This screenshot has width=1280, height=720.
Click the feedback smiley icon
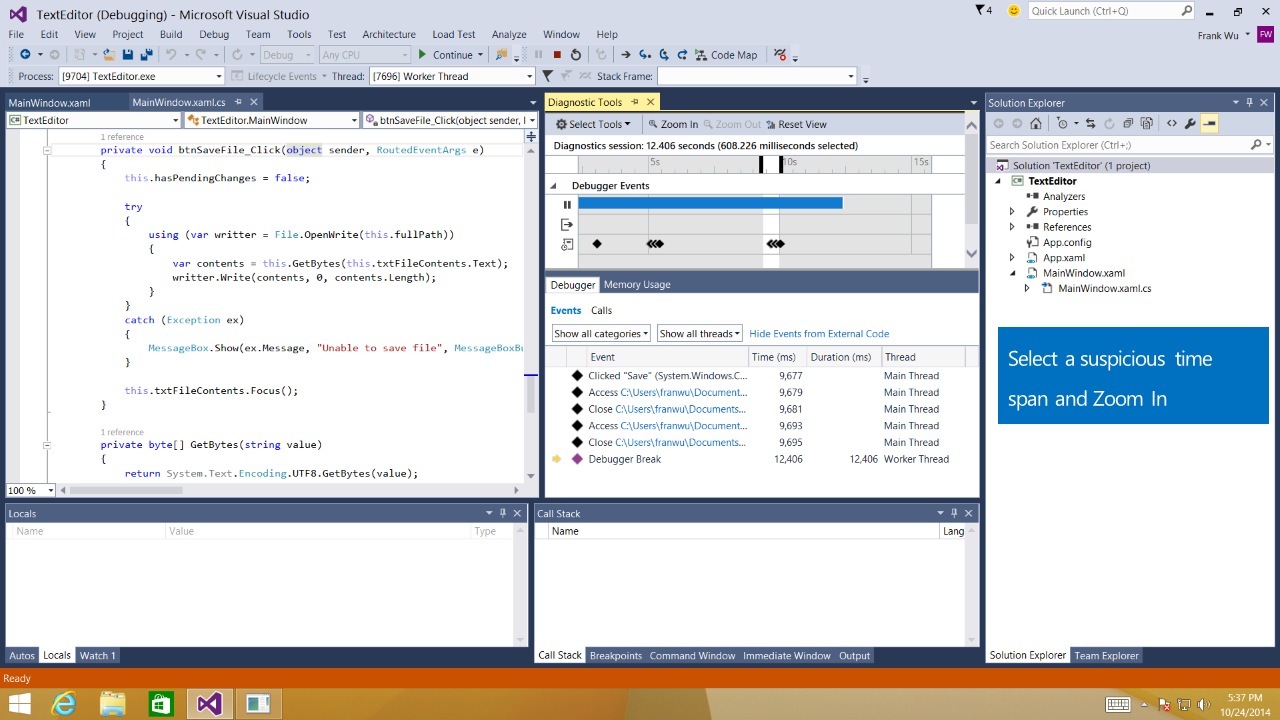[x=1014, y=11]
